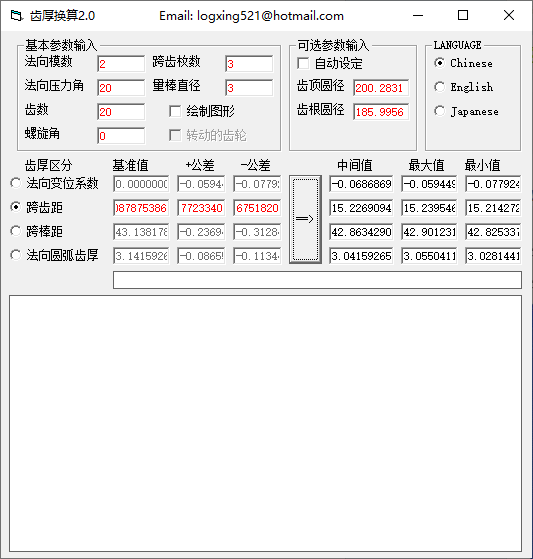This screenshot has width=533, height=559.
Task: Click the 跨齿距 -公差 input field
Action: 257,208
